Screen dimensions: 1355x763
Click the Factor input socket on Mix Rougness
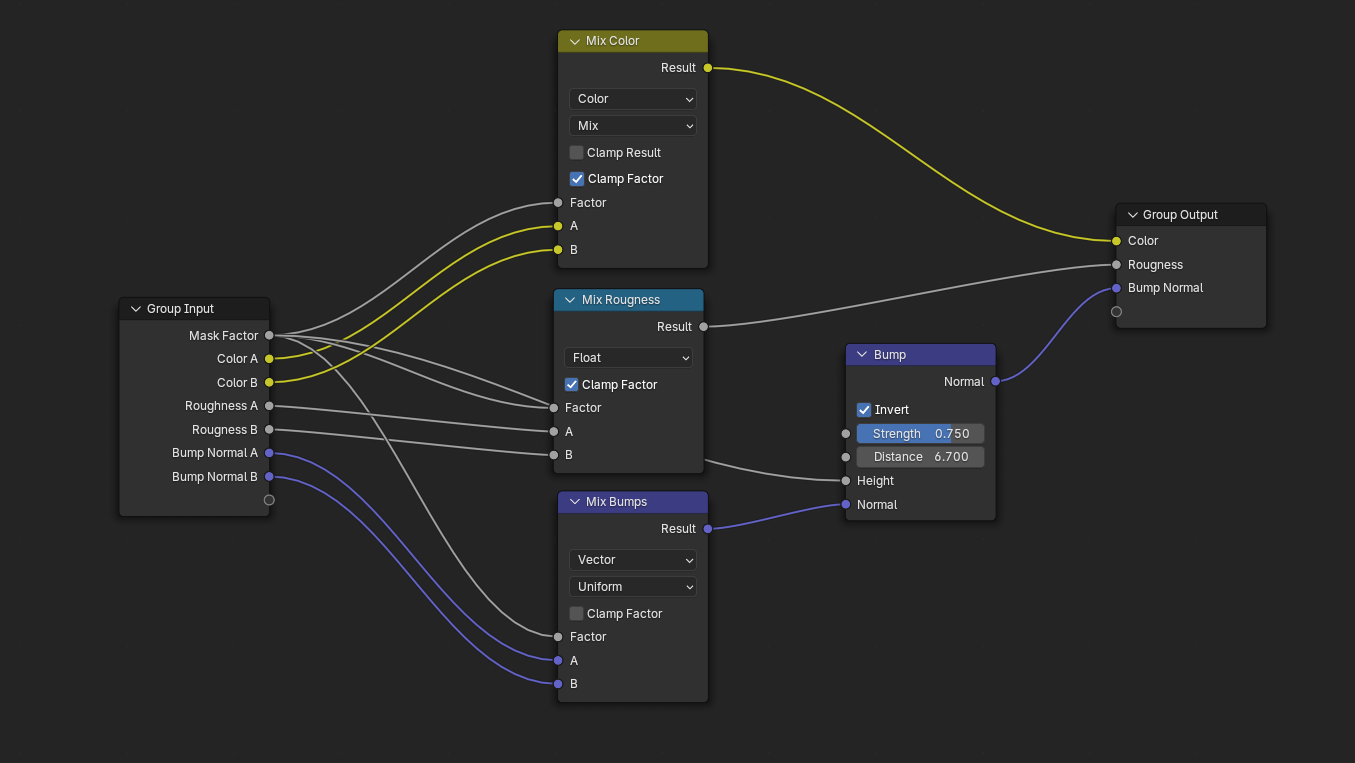pyautogui.click(x=553, y=407)
